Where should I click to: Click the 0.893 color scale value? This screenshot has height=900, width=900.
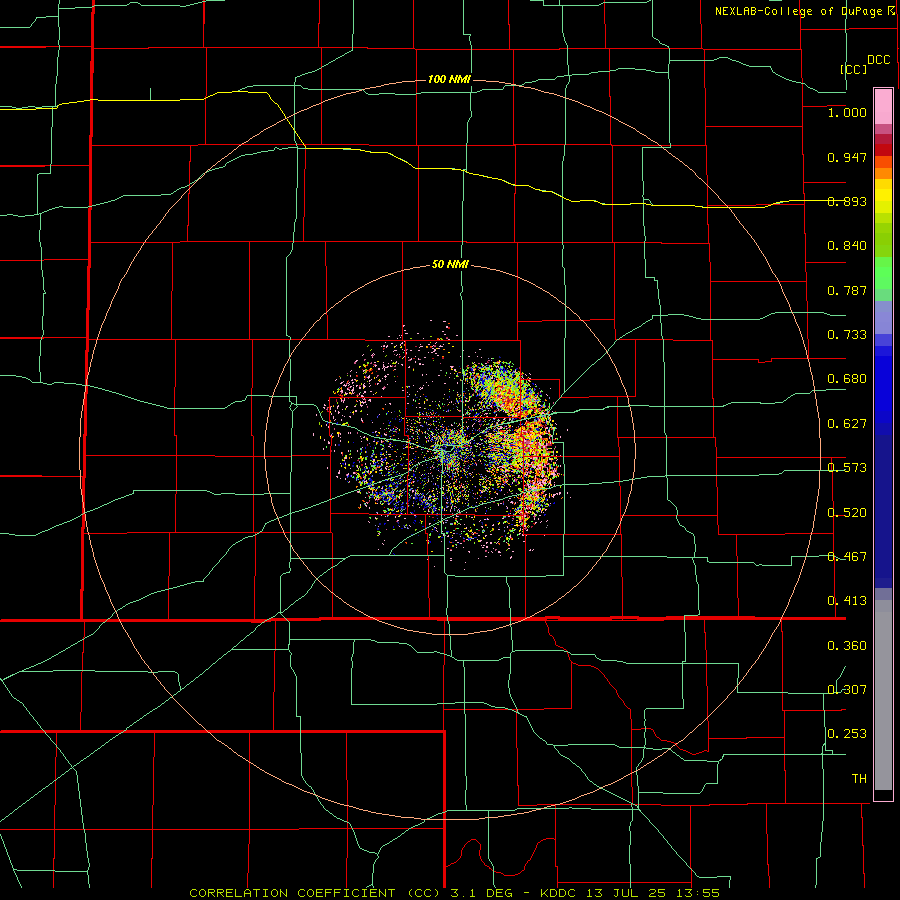pyautogui.click(x=847, y=201)
